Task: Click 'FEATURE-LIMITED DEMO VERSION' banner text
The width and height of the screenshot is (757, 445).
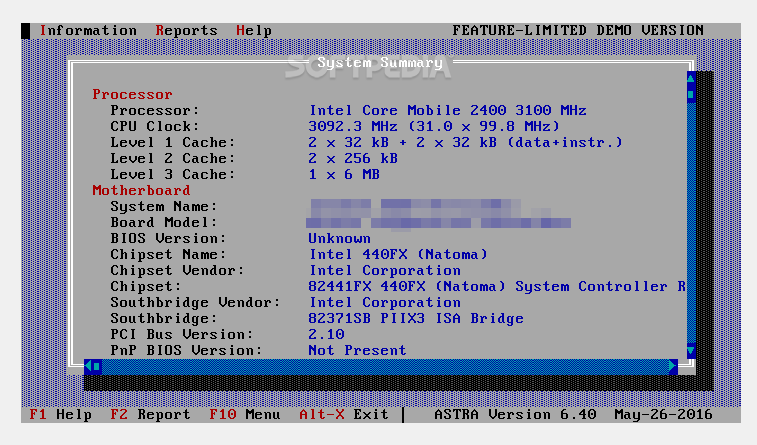Action: [578, 30]
